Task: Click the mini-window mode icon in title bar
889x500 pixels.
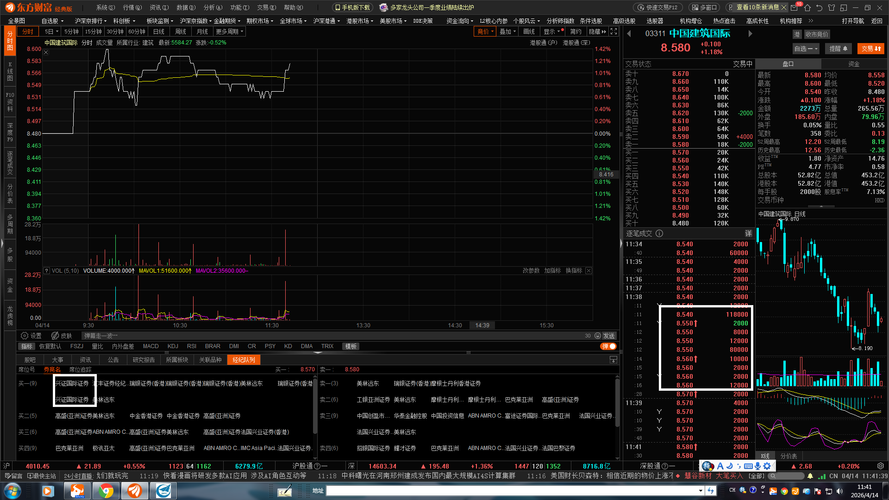Action: (844, 7)
